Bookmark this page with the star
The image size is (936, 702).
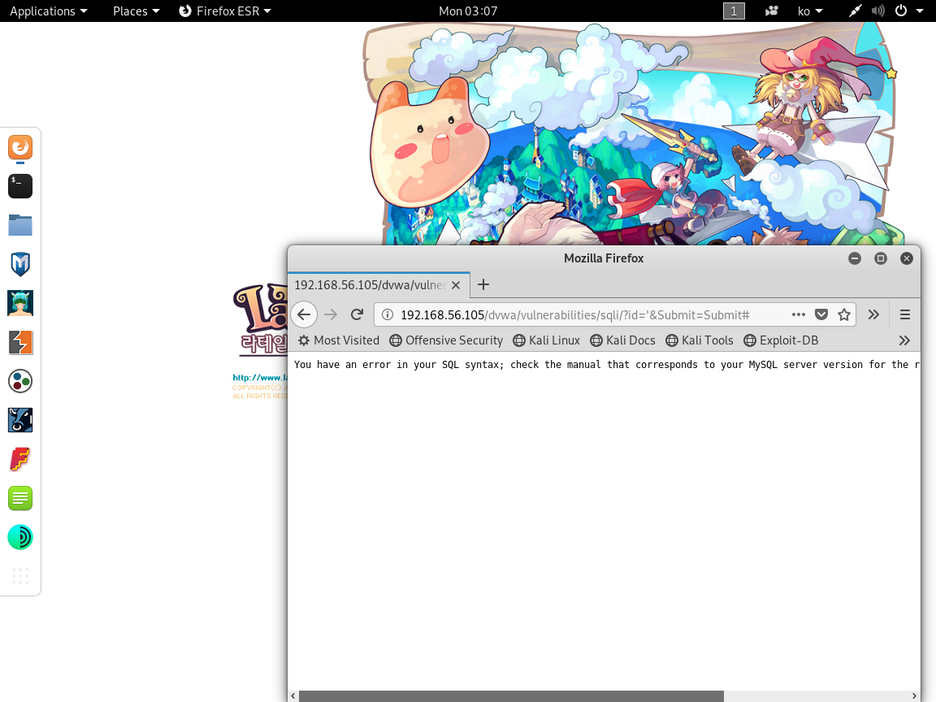(844, 315)
